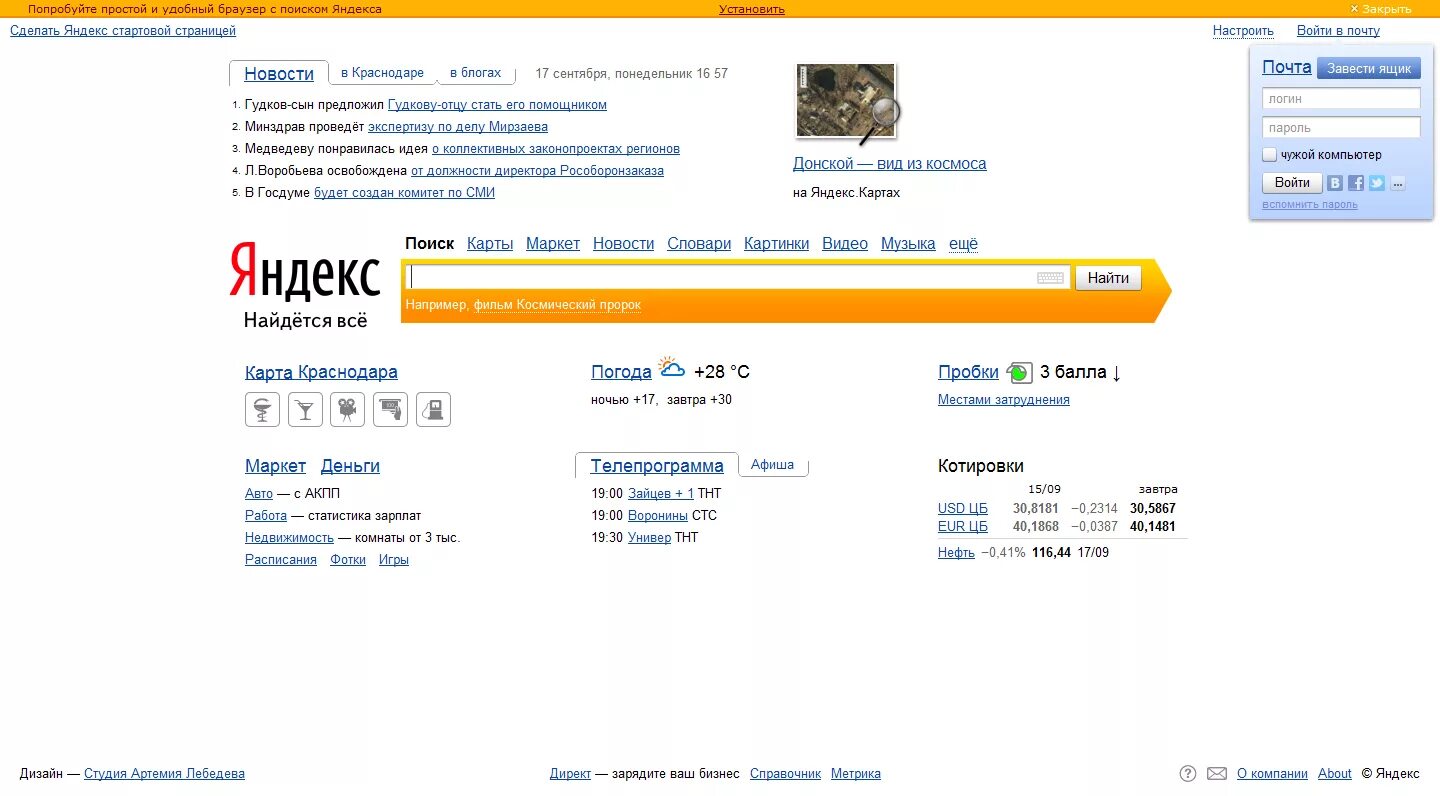This screenshot has width=1440, height=796.
Task: Click the green traffic light icon
Action: click(x=1019, y=373)
